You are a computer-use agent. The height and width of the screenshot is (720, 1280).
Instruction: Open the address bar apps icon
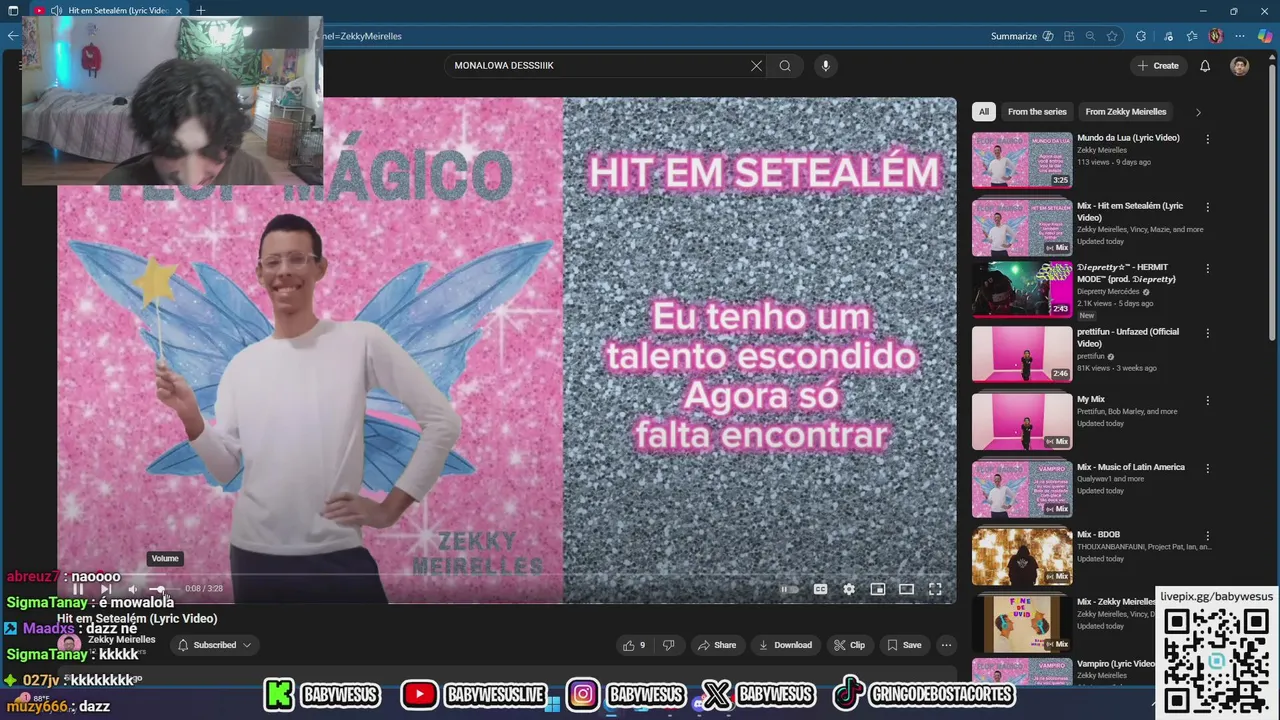(1069, 36)
